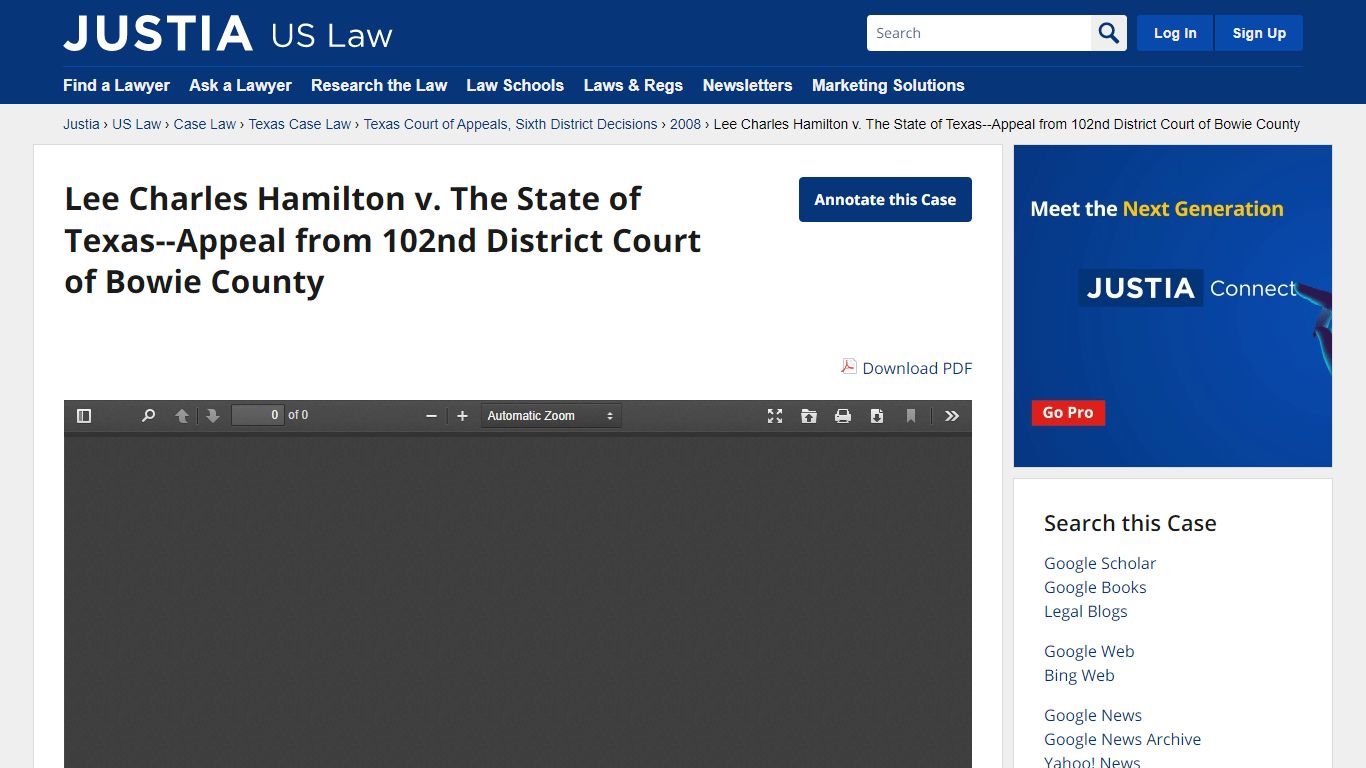Image resolution: width=1366 pixels, height=768 pixels.
Task: Click Annotate this Case button
Action: pos(885,200)
